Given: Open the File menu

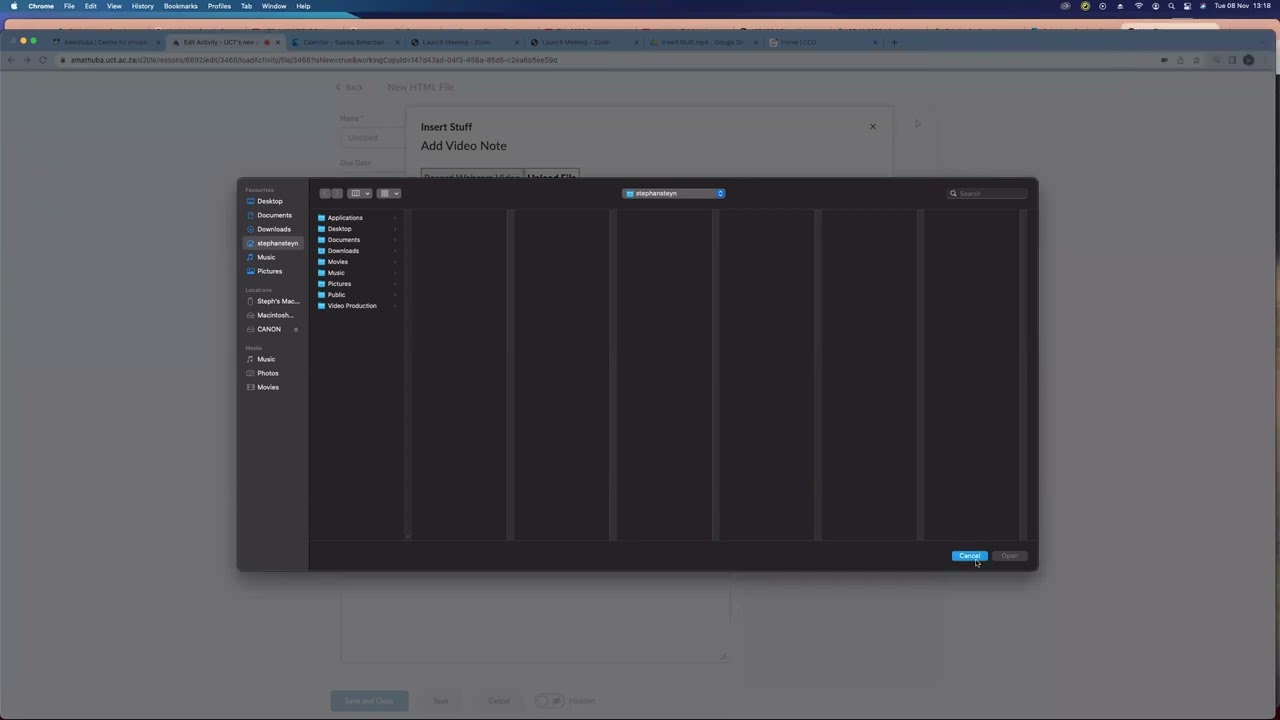Looking at the screenshot, I should 69,6.
